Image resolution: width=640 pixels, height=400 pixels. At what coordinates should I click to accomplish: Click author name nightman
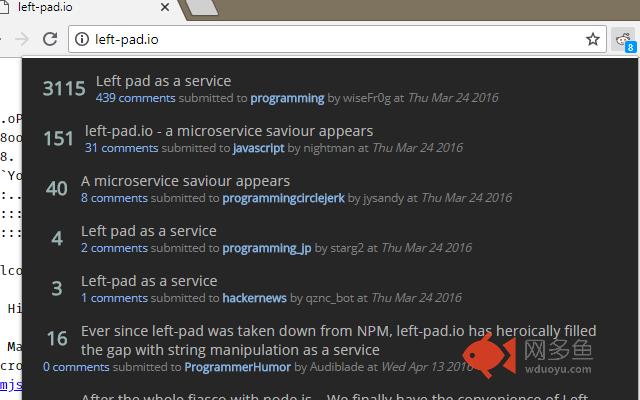(x=329, y=148)
